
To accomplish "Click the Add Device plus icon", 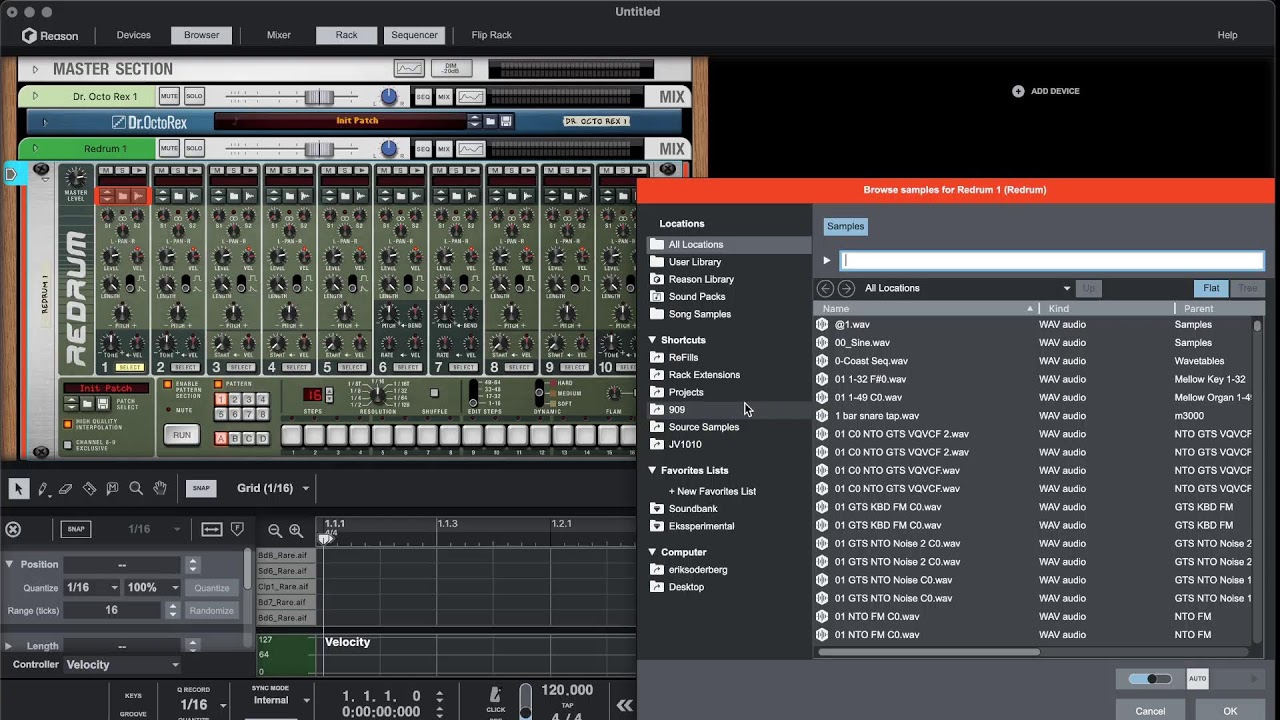I will 1018,91.
